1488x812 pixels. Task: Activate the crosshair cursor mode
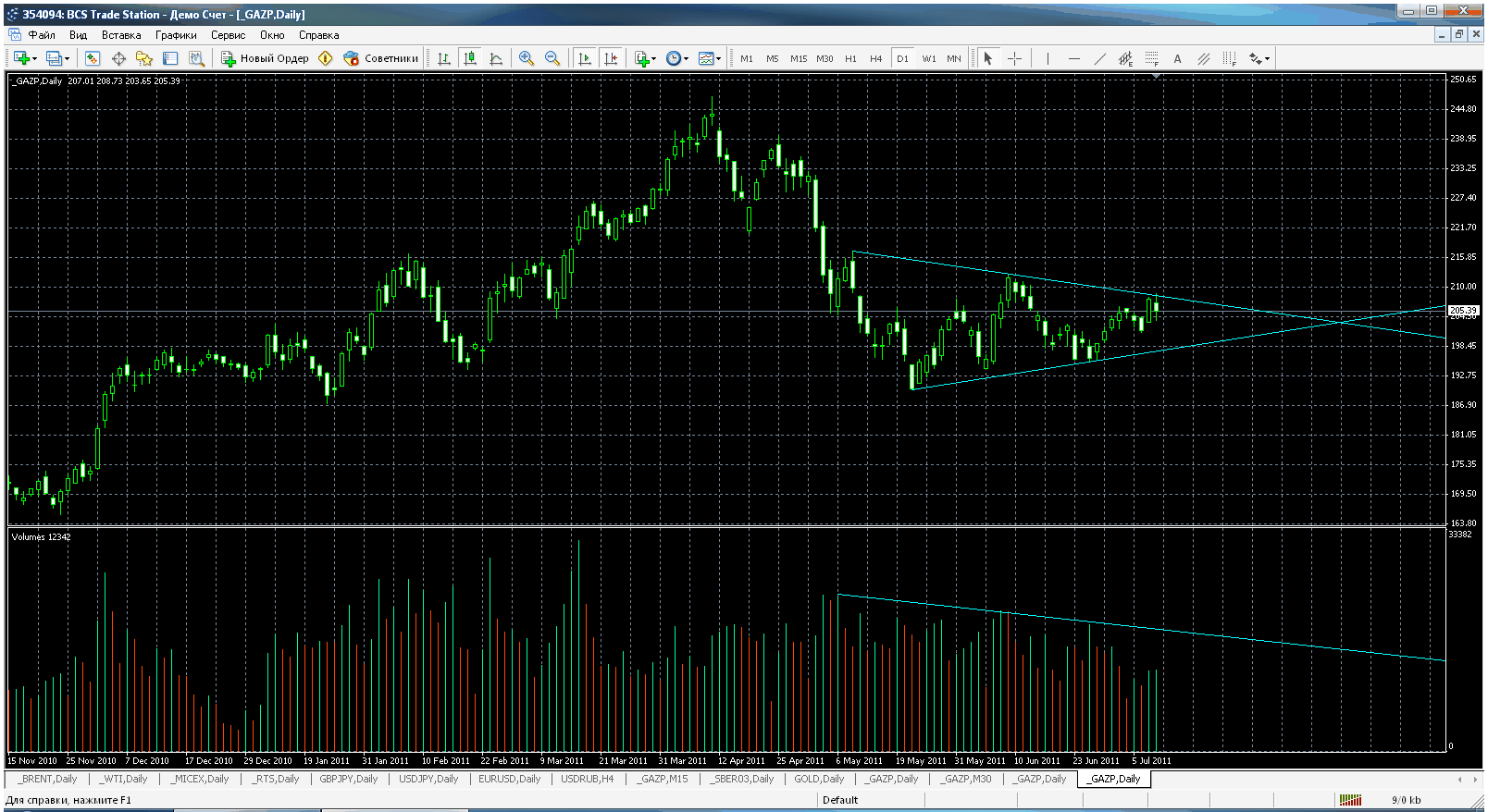coord(1014,58)
